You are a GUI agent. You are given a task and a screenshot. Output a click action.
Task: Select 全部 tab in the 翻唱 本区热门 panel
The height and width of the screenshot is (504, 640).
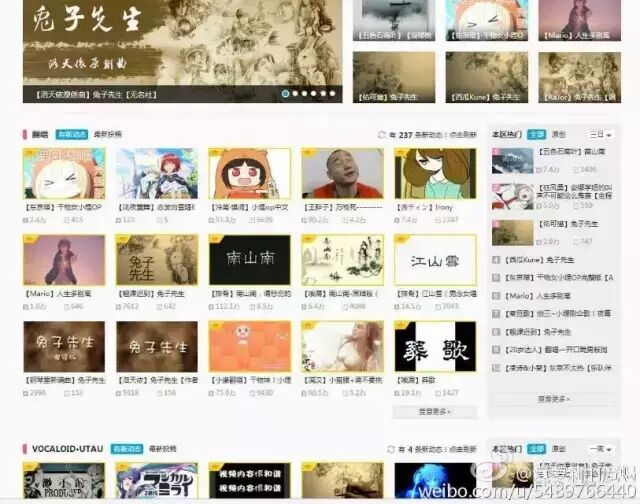click(x=536, y=134)
